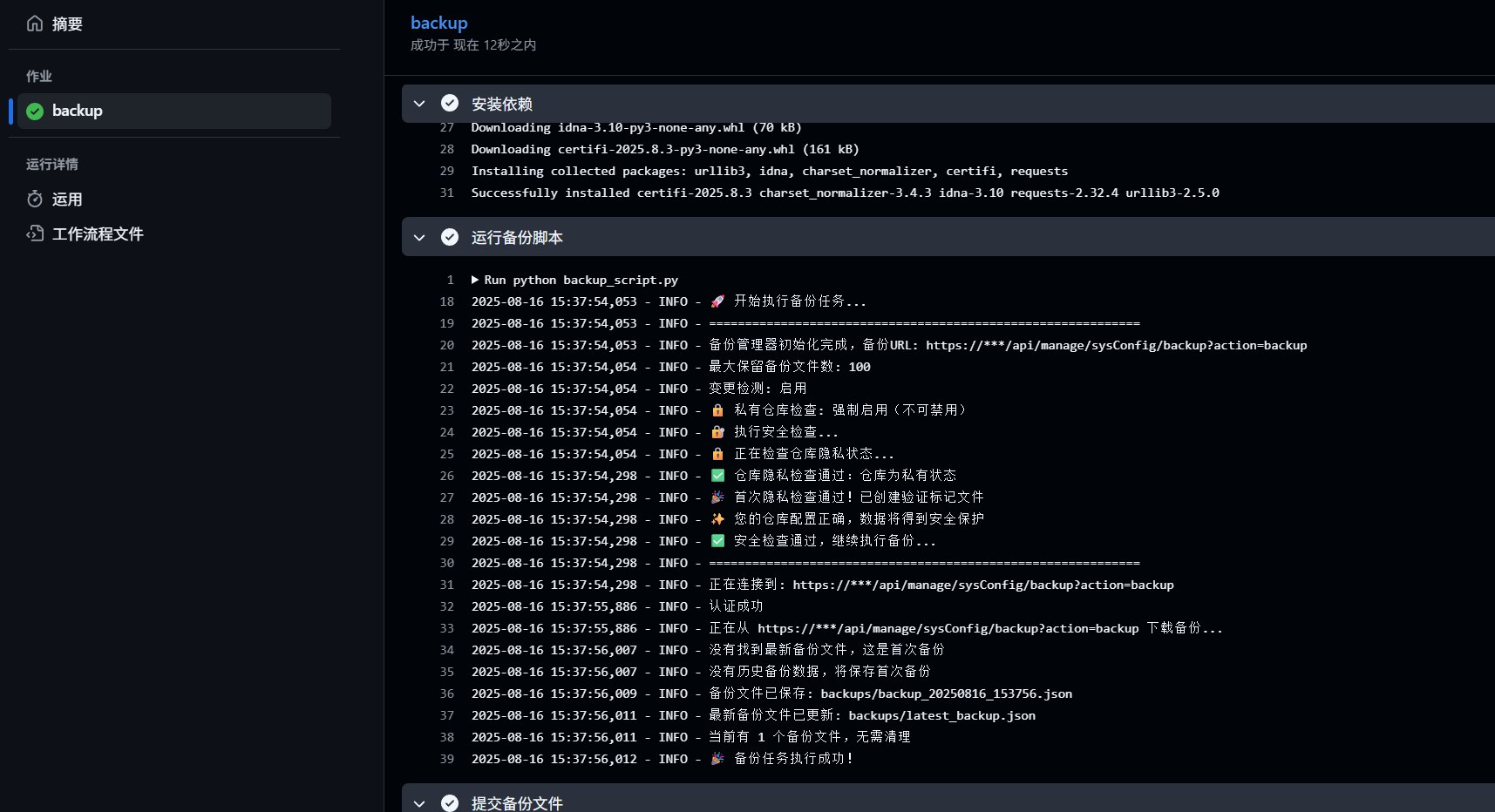The width and height of the screenshot is (1495, 812).
Task: Click the home icon beside 摘要
Action: pos(35,24)
